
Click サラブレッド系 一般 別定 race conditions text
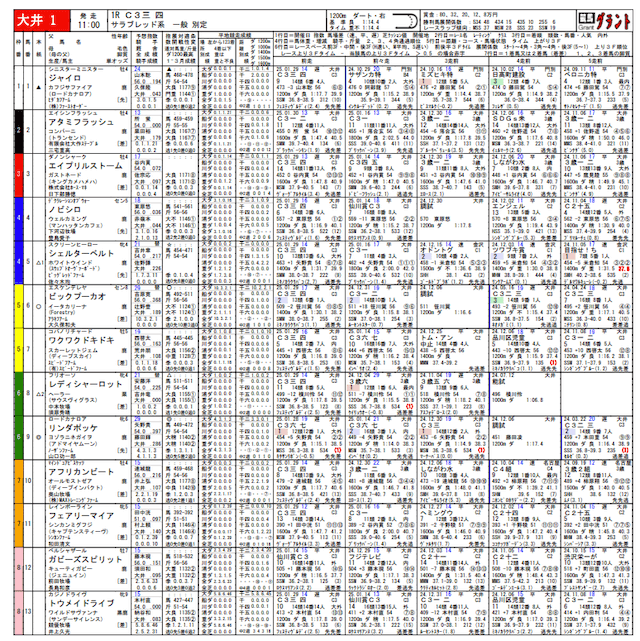(x=159, y=25)
